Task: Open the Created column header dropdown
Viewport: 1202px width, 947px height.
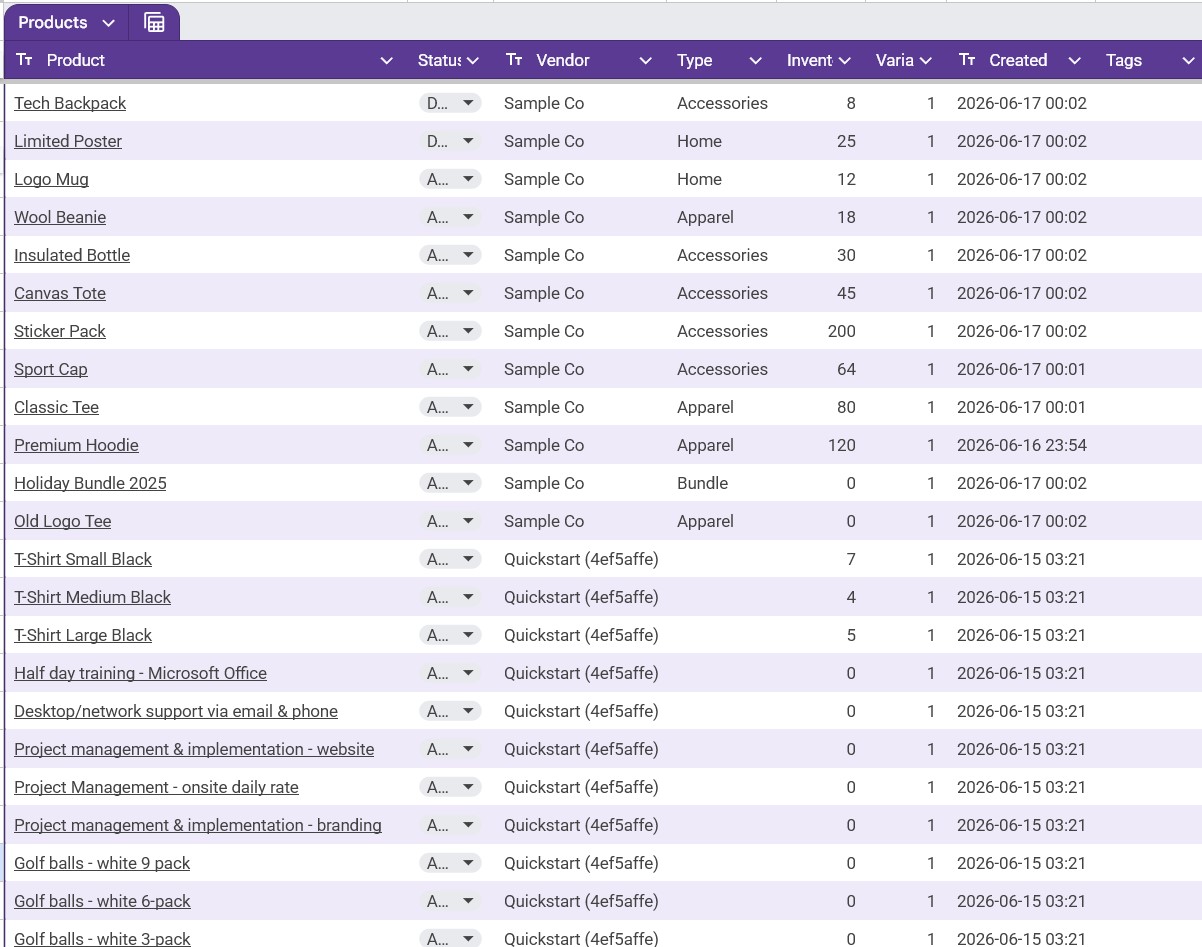Action: point(1075,61)
